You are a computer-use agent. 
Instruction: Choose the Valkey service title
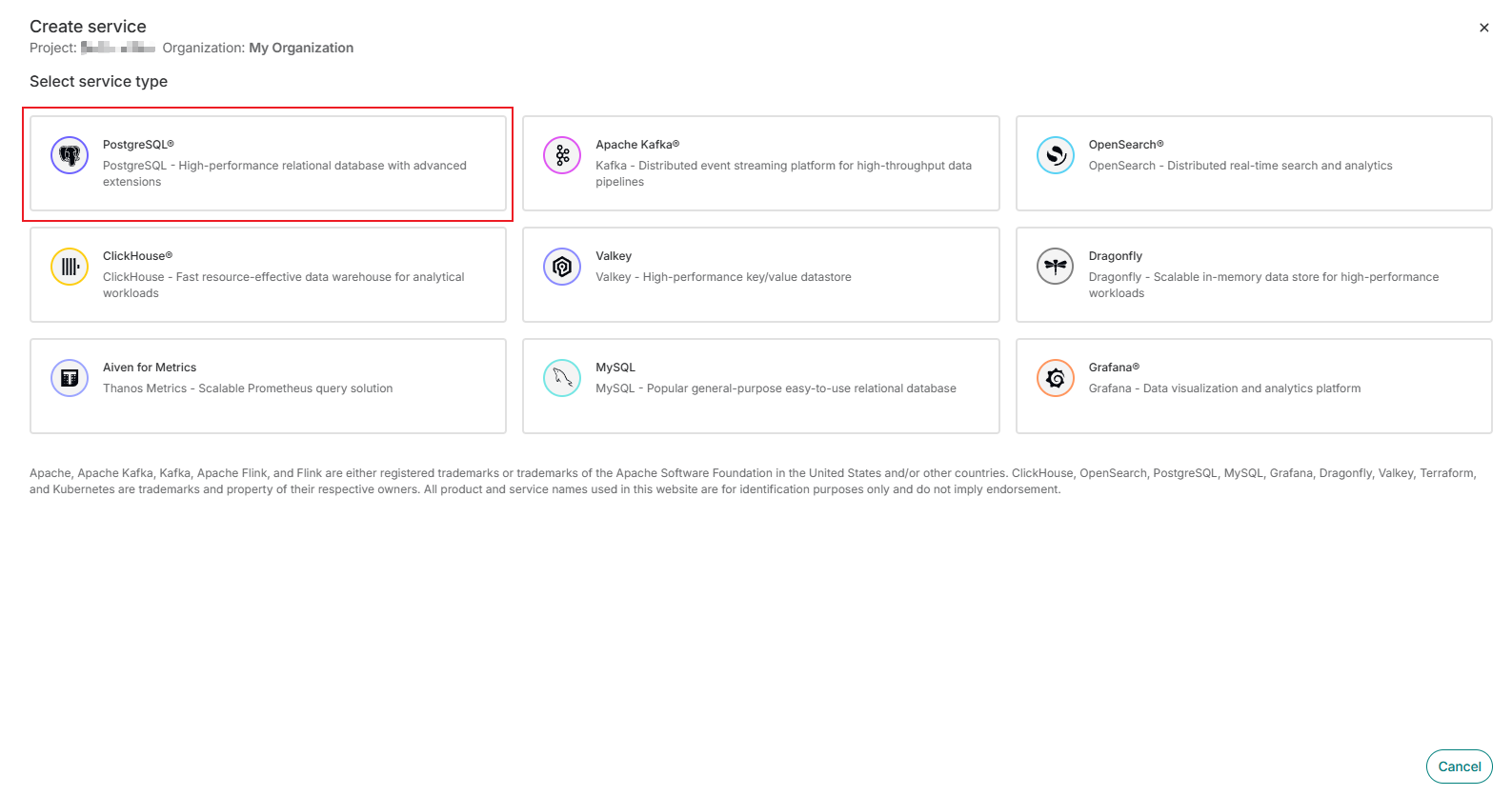[614, 256]
